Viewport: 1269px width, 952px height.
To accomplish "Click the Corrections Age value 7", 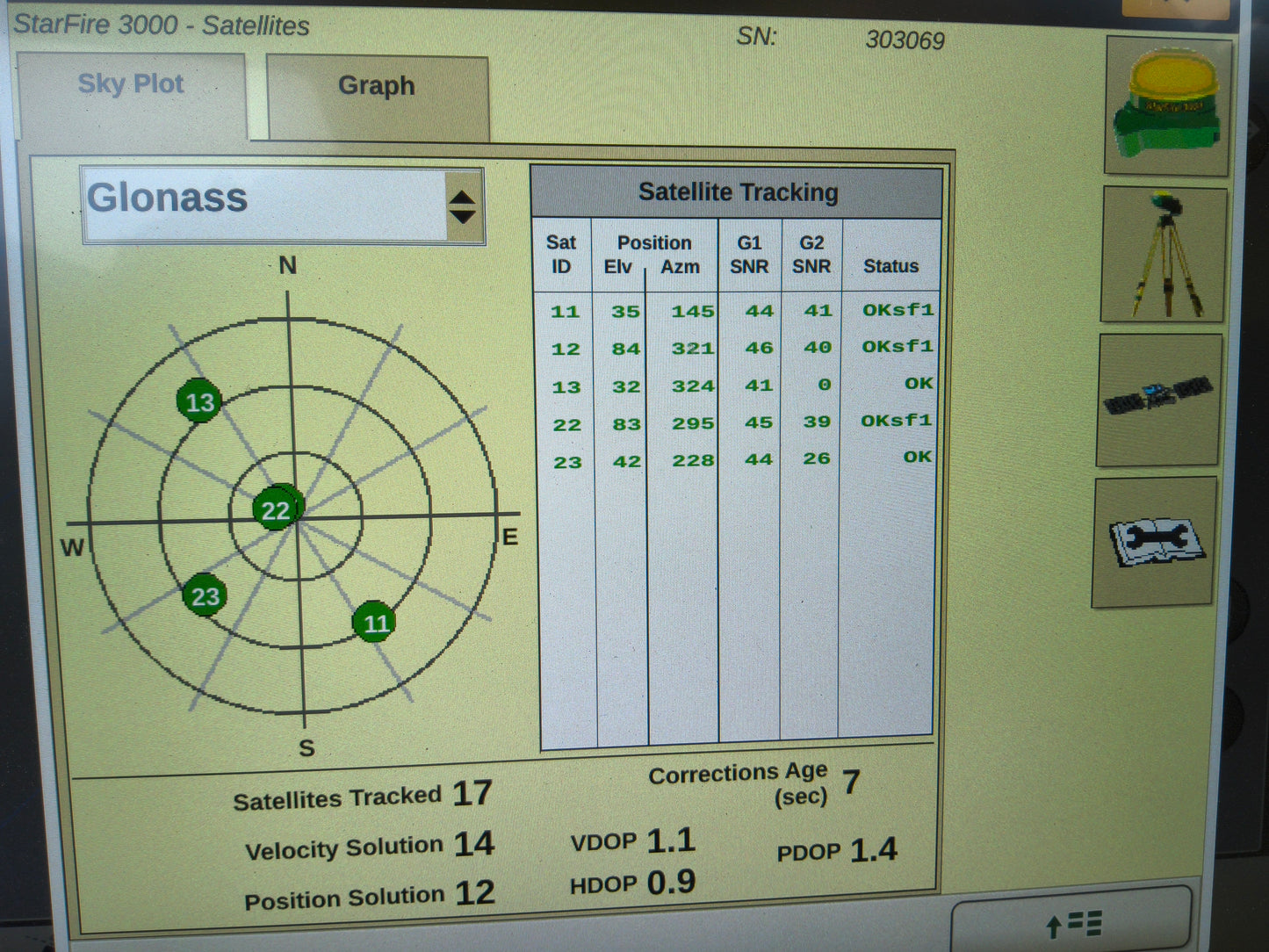I will 851,782.
